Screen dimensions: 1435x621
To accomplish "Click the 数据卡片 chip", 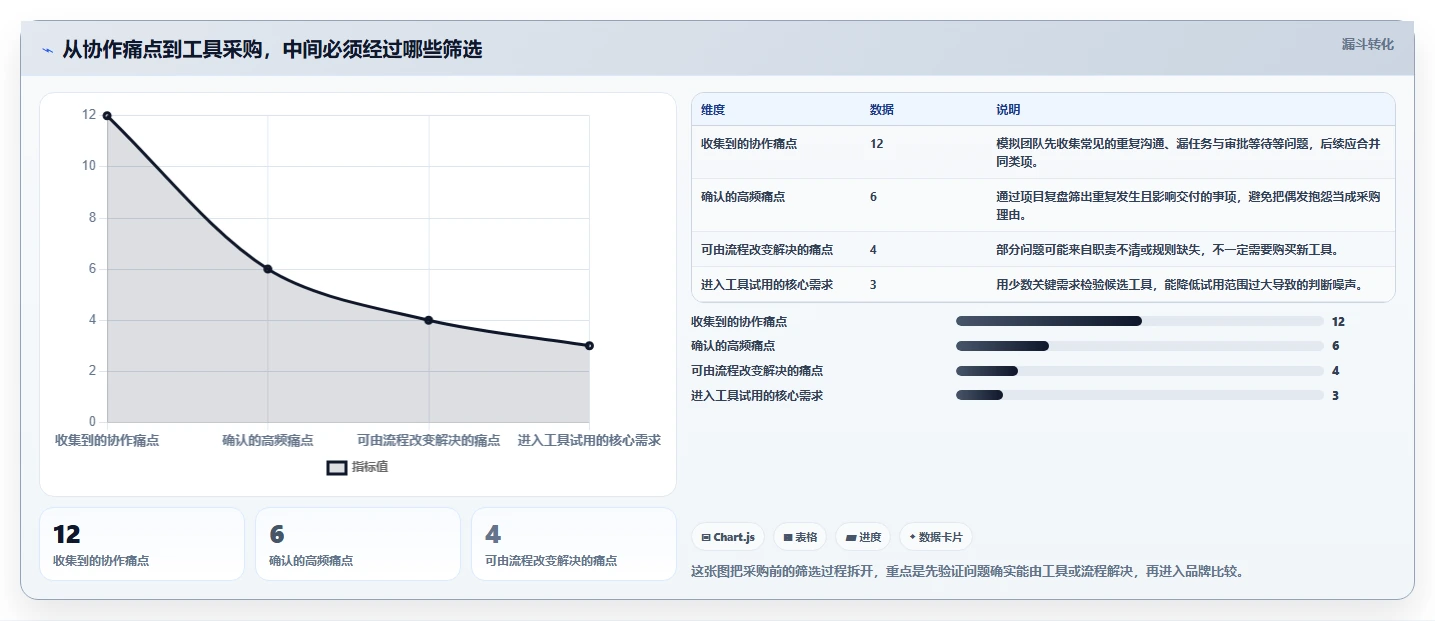I will tap(935, 537).
